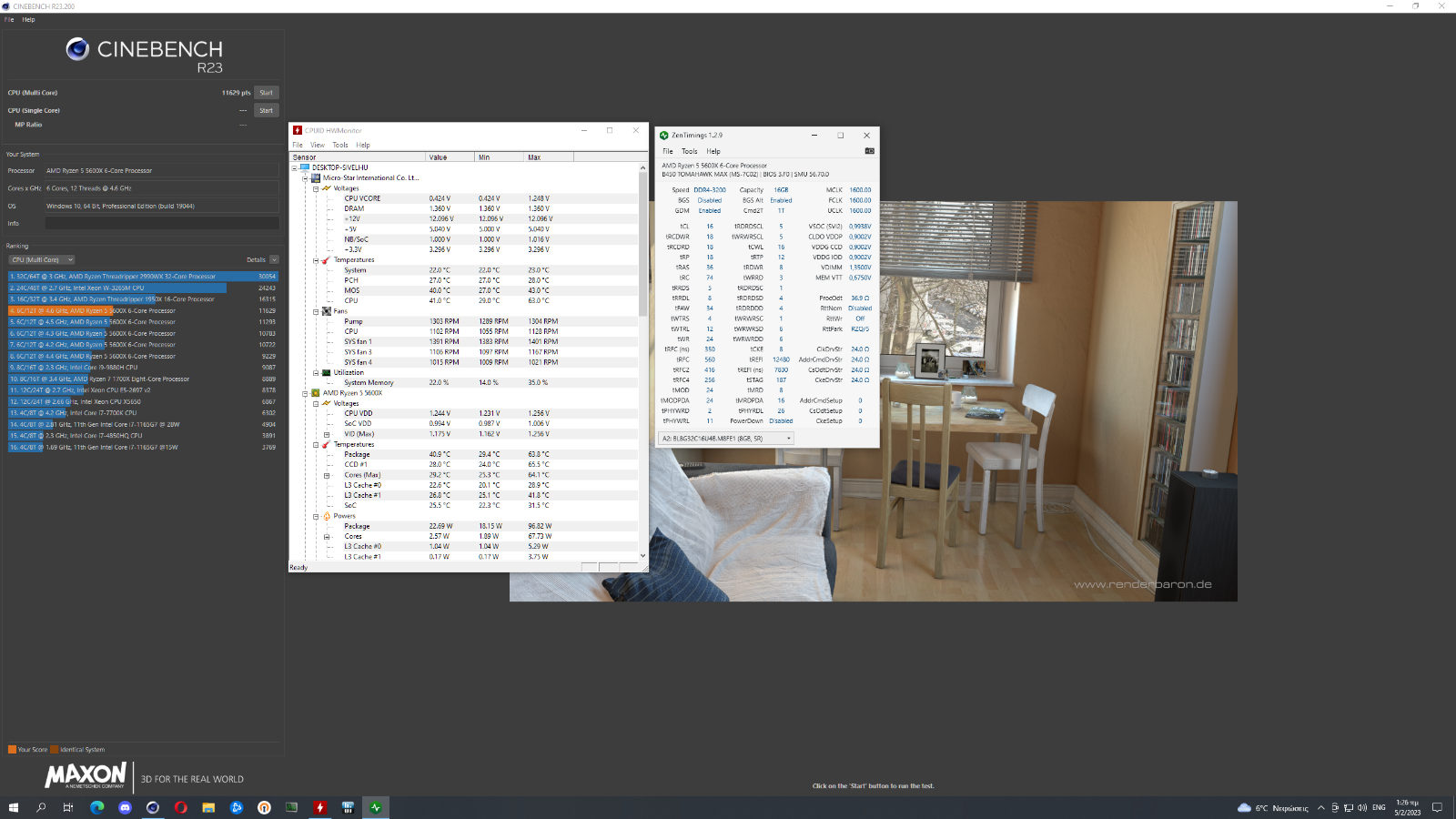The height and width of the screenshot is (819, 1456).
Task: Collapse the Fans node in HWMonitor
Action: (316, 311)
